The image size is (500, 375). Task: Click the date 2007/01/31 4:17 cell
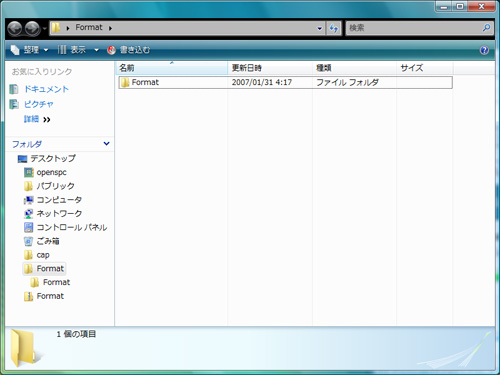tap(262, 82)
